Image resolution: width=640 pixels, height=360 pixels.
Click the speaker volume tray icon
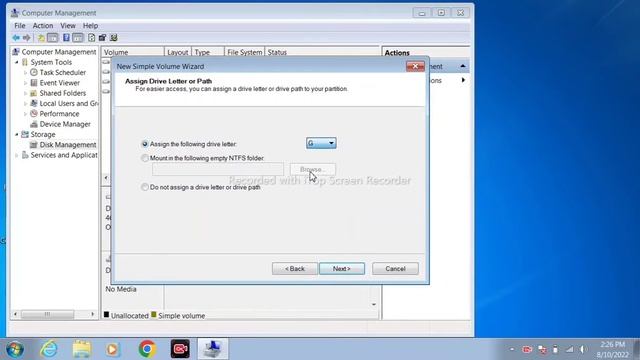583,349
